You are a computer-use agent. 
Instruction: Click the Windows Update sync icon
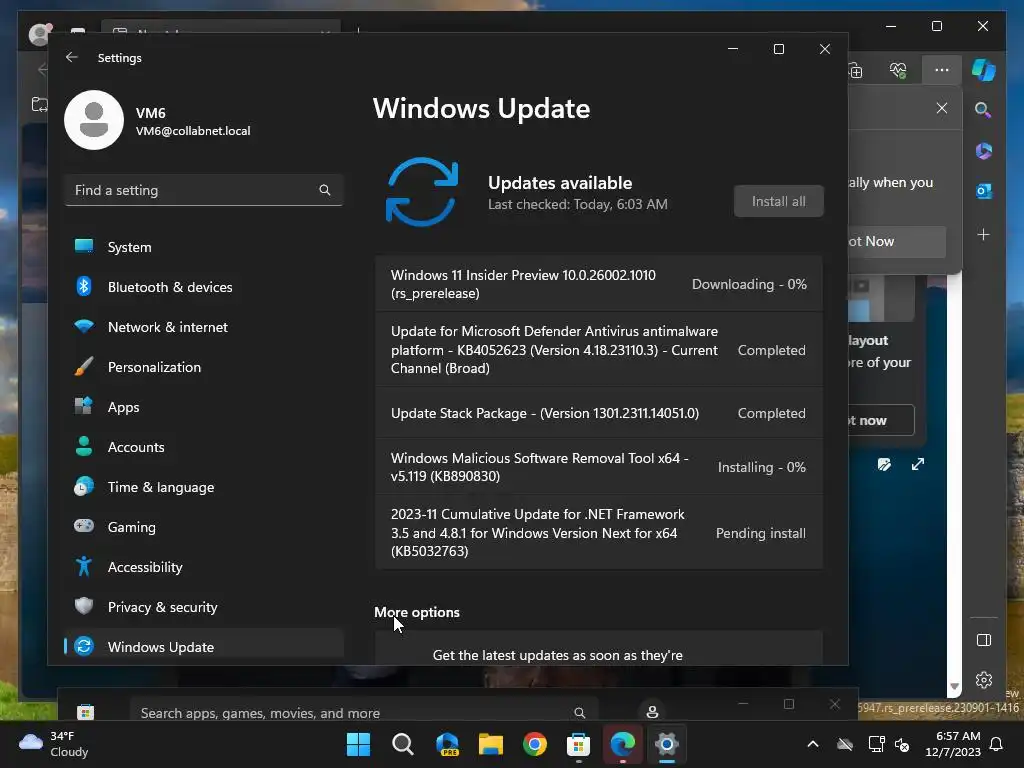422,191
